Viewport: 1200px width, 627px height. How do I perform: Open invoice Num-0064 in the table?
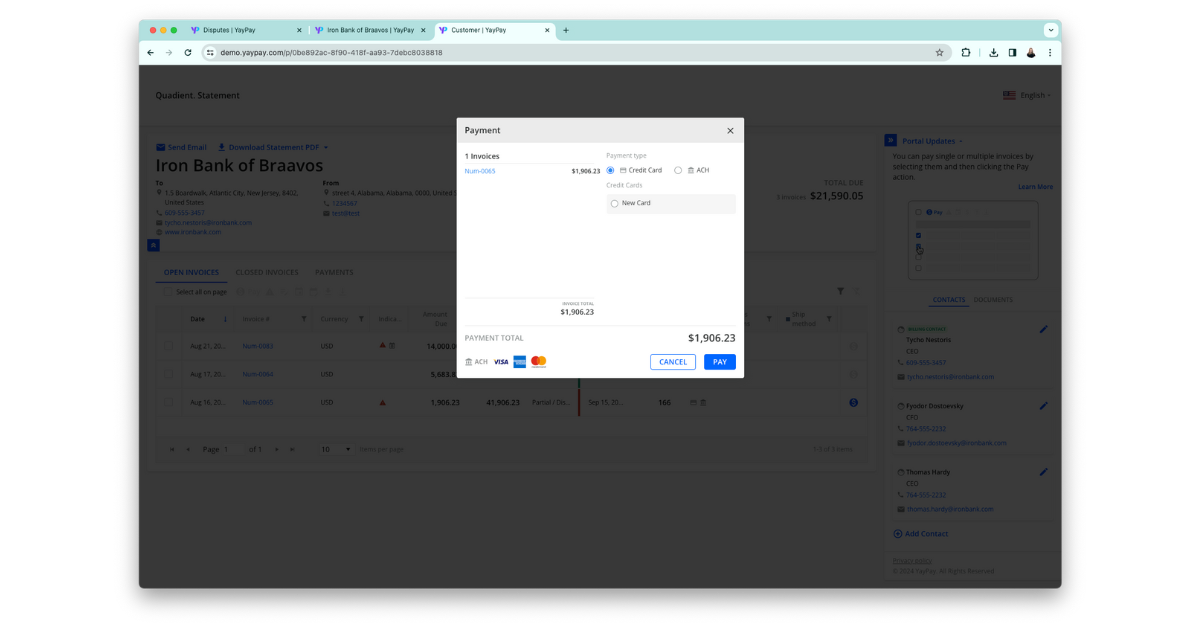tap(258, 374)
